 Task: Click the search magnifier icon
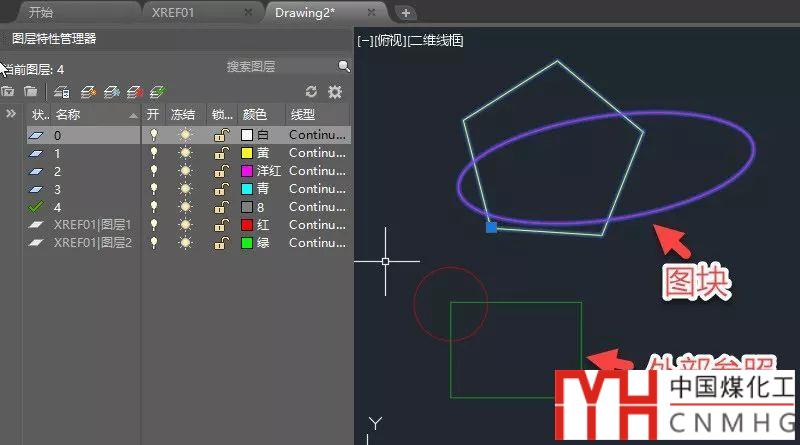pyautogui.click(x=344, y=67)
